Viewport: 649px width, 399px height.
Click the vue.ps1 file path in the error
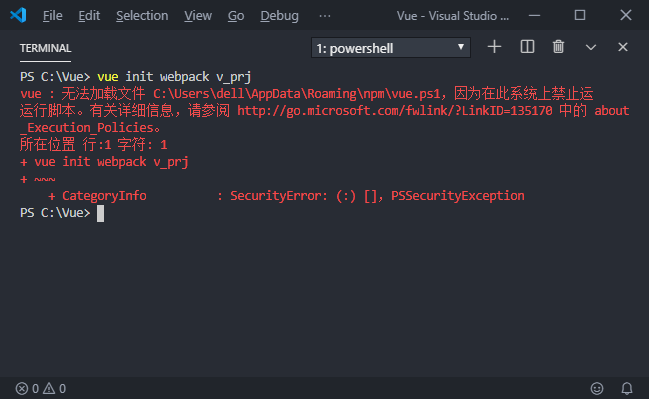coord(296,94)
